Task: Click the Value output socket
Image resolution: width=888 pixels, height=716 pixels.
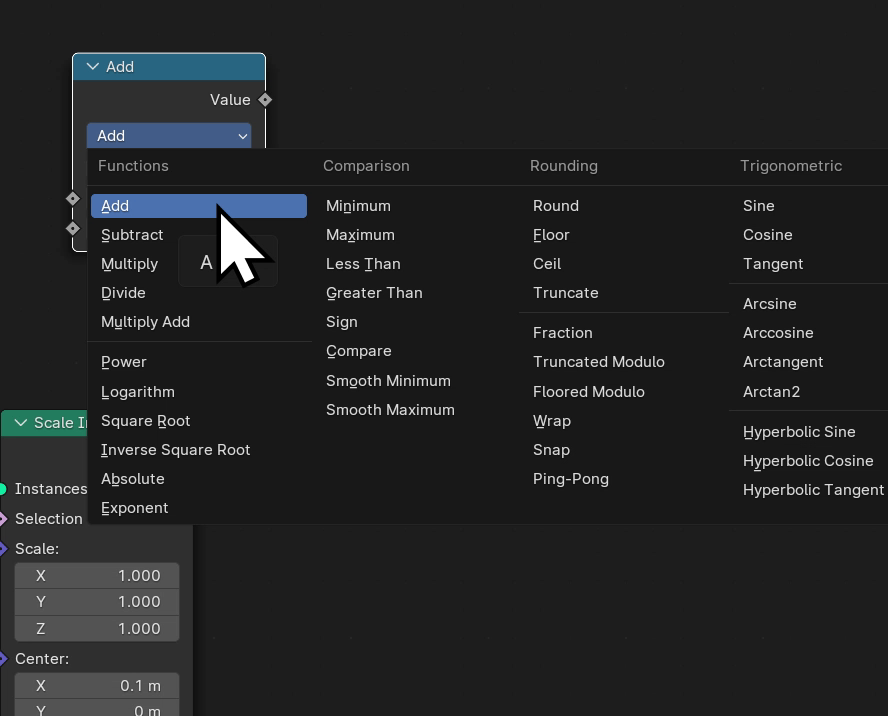Action: 265,100
